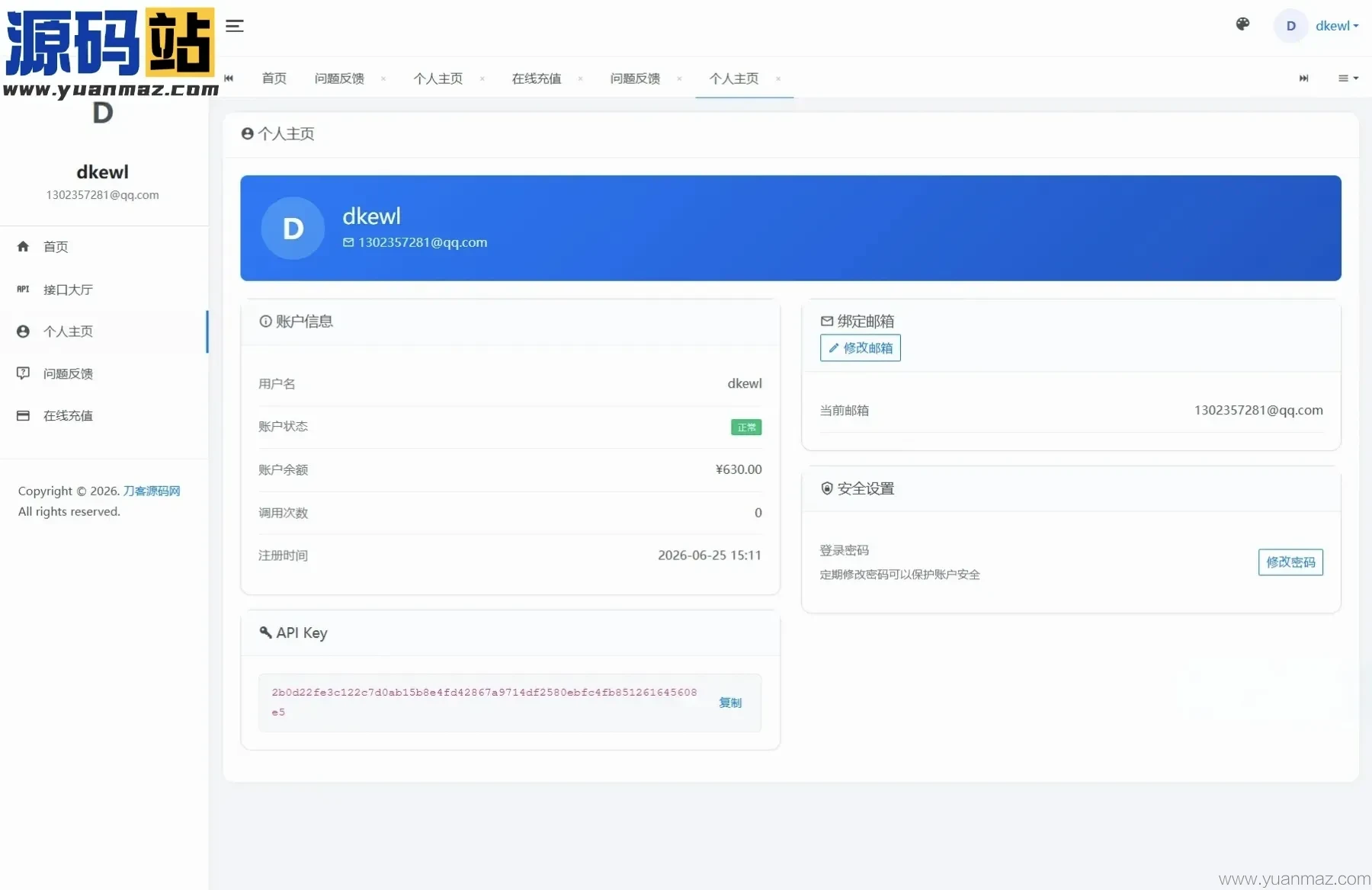This screenshot has width=1372, height=890.
Task: Open 问题反馈 in the sidebar
Action: (x=104, y=373)
